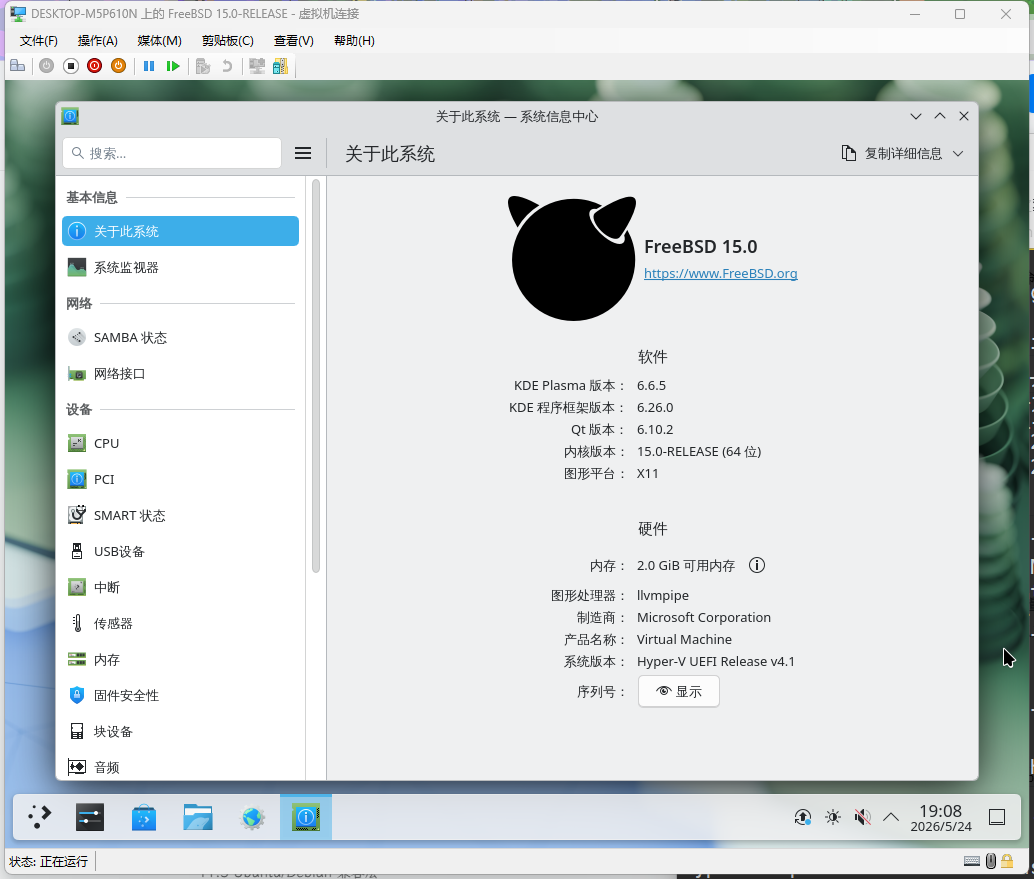Screen dimensions: 1034x879
Task: Shut down the VM with red icon
Action: [x=94, y=66]
